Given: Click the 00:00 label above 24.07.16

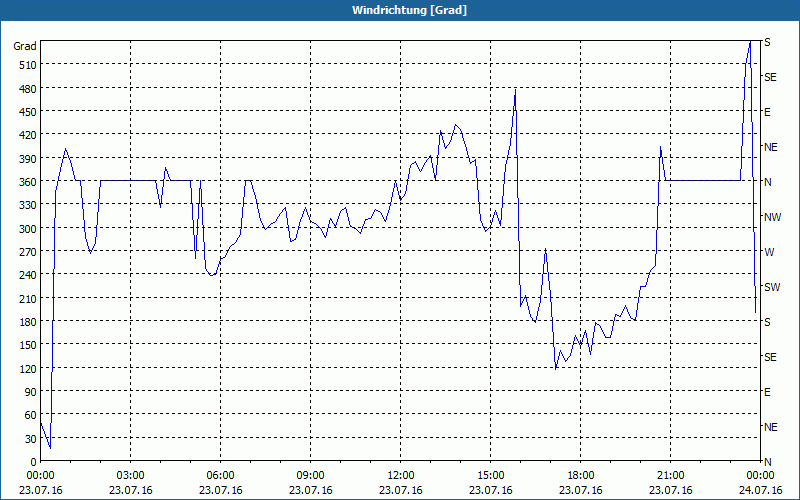Looking at the screenshot, I should click(x=760, y=476).
